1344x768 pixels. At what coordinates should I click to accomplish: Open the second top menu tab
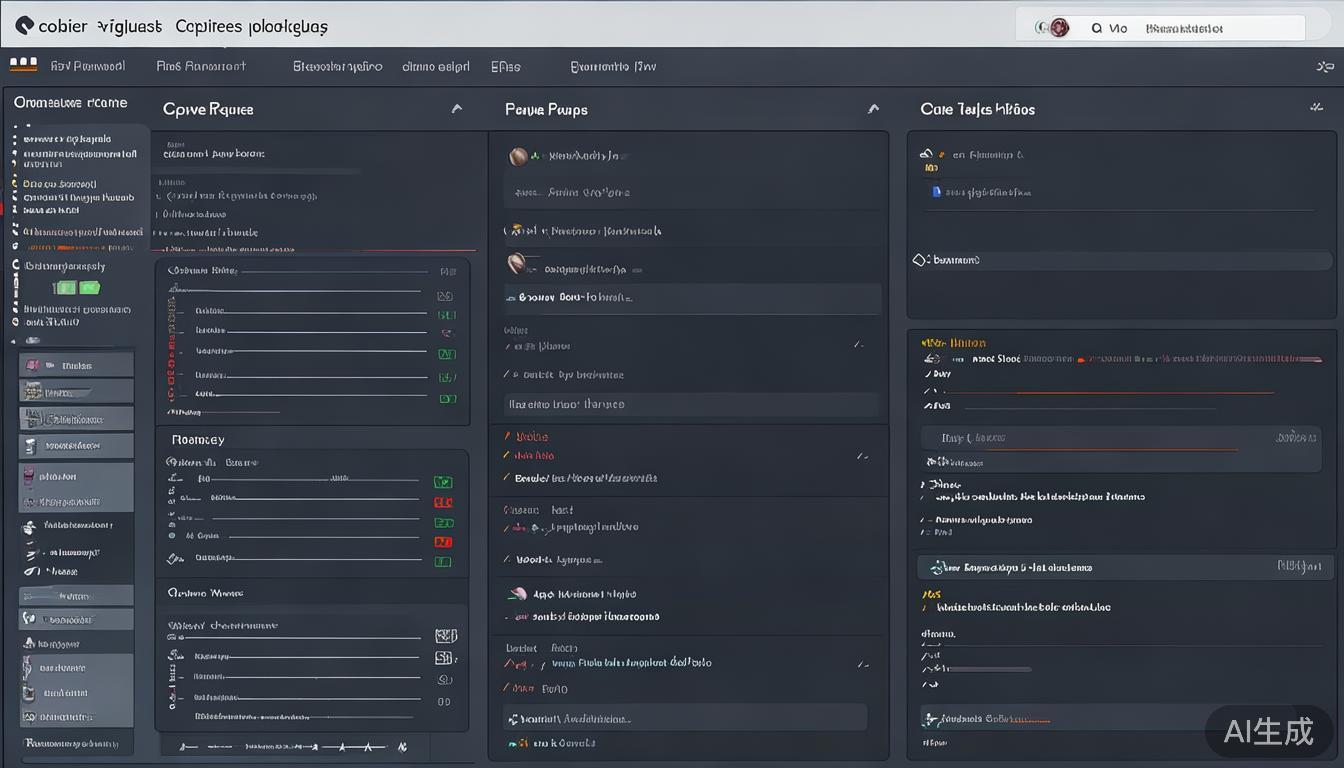201,67
